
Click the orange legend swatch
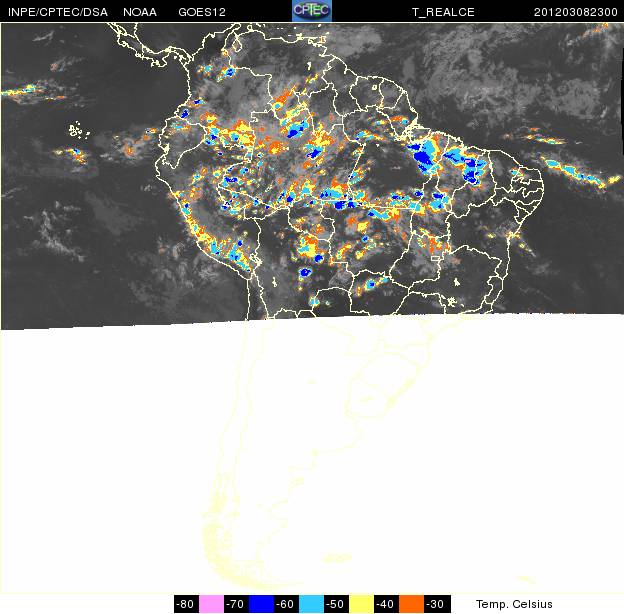point(411,604)
